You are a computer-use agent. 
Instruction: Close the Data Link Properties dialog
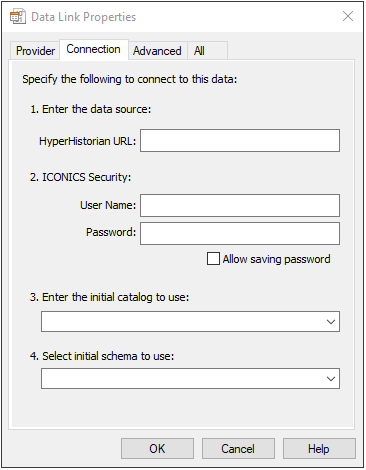[x=348, y=16]
